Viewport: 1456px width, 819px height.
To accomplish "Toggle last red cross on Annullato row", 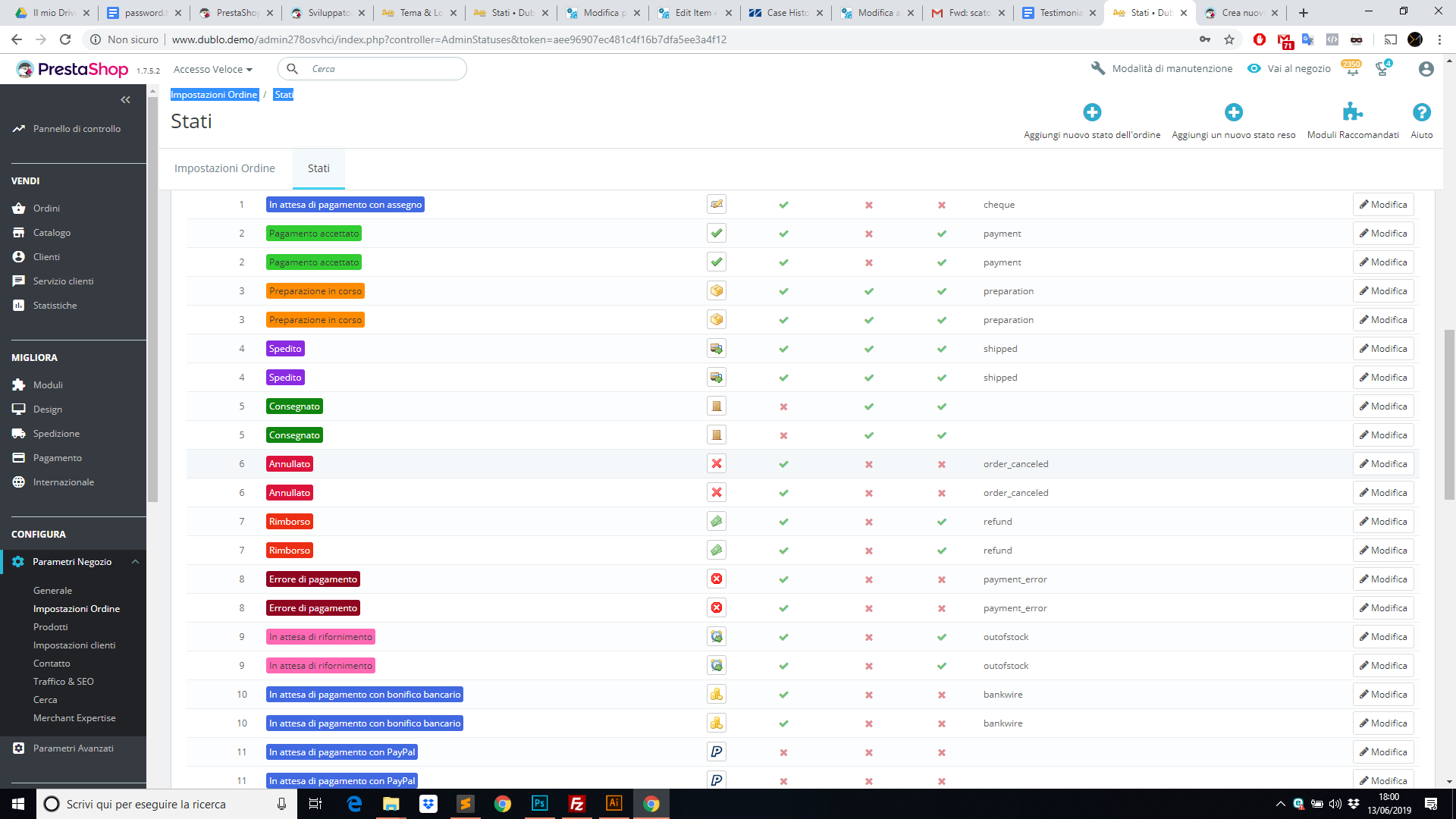I will pos(941,464).
